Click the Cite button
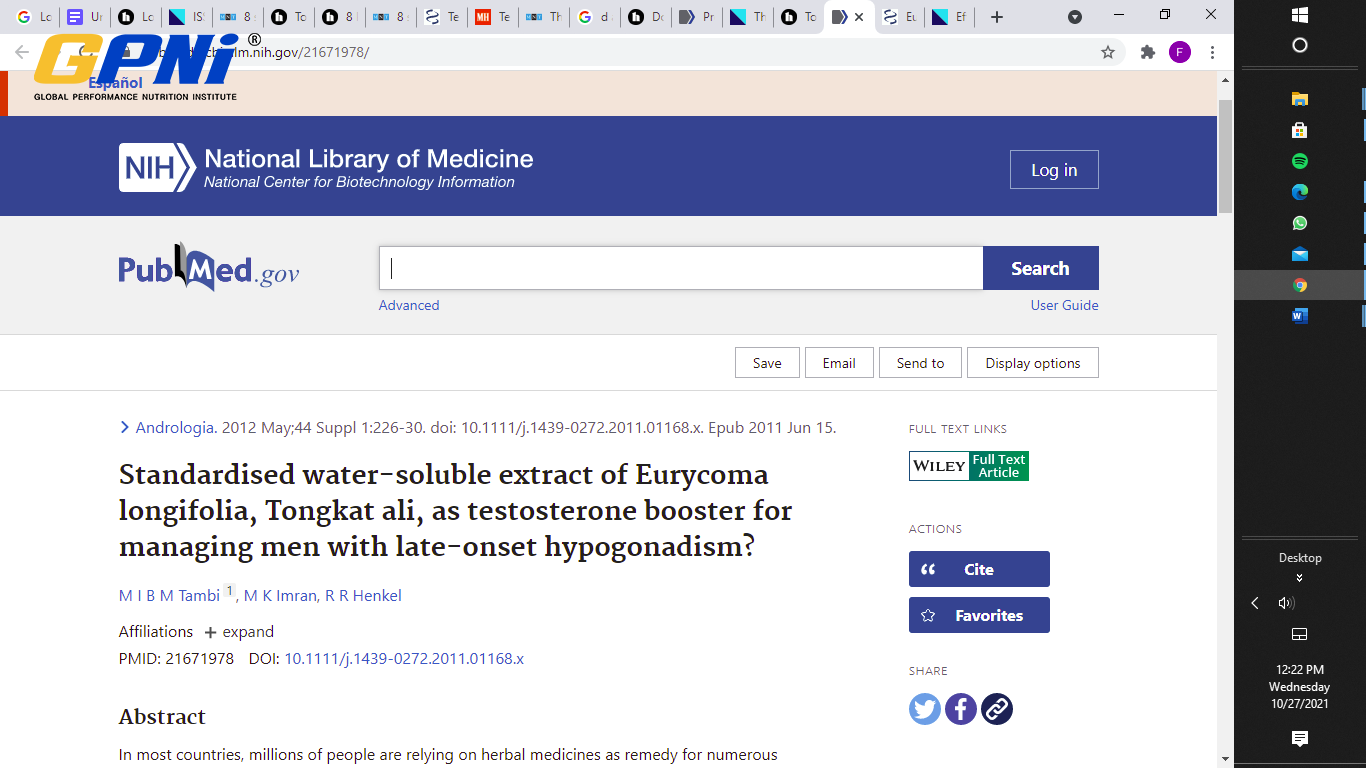1366x768 pixels. [979, 569]
